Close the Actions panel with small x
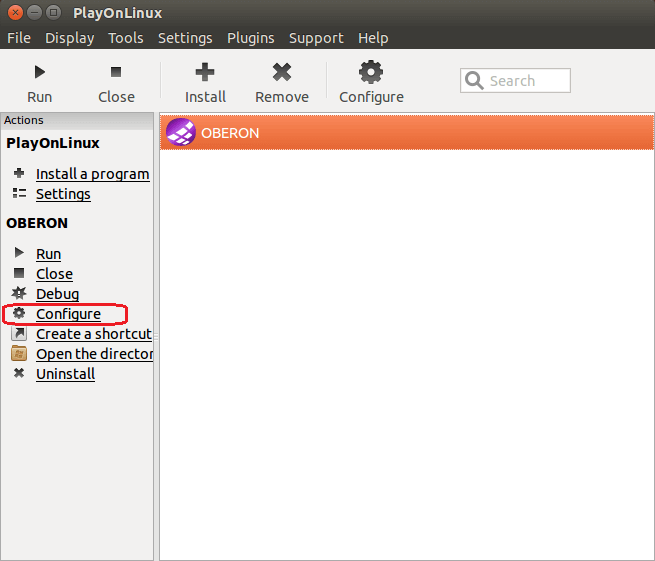The image size is (655, 561). 148,121
